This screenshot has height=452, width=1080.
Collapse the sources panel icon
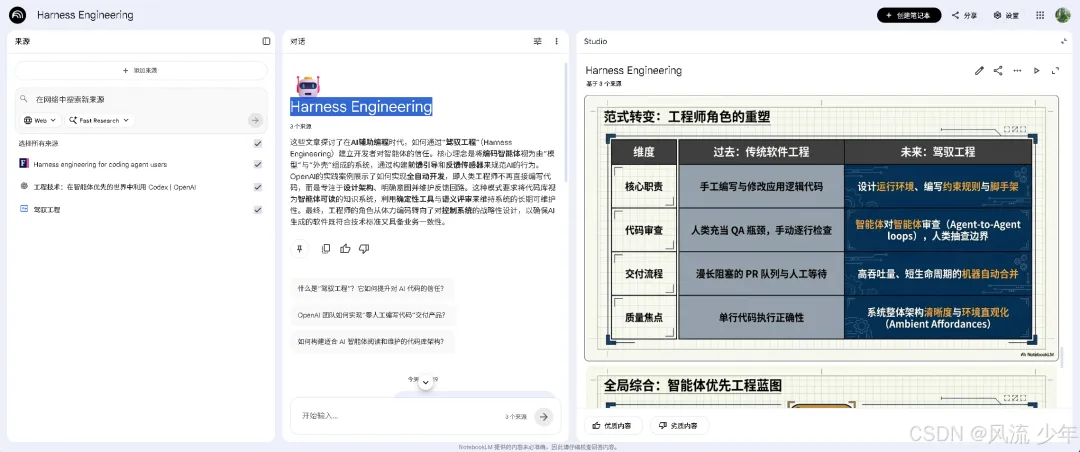[x=267, y=41]
